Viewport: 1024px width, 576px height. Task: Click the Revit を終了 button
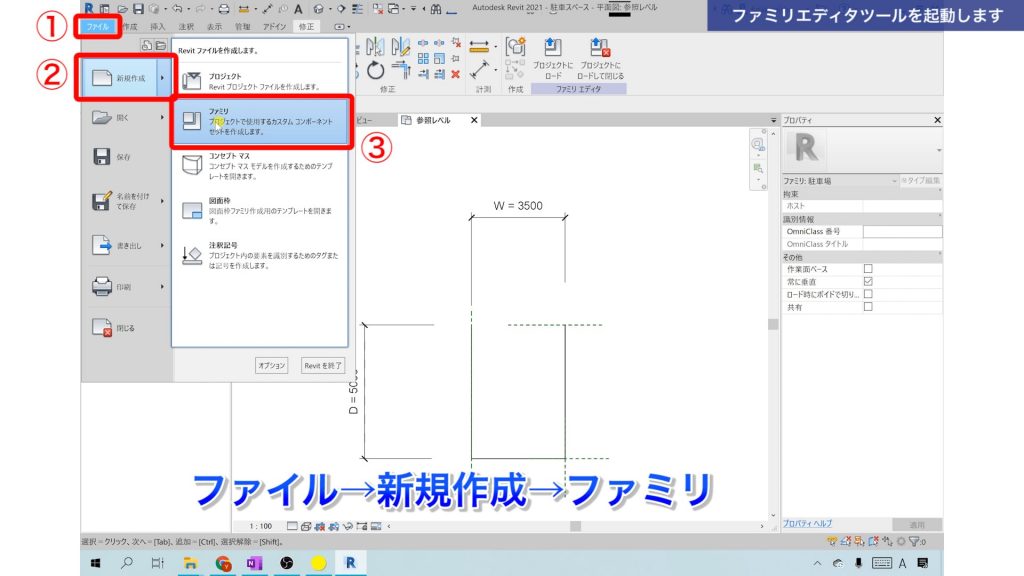point(323,364)
